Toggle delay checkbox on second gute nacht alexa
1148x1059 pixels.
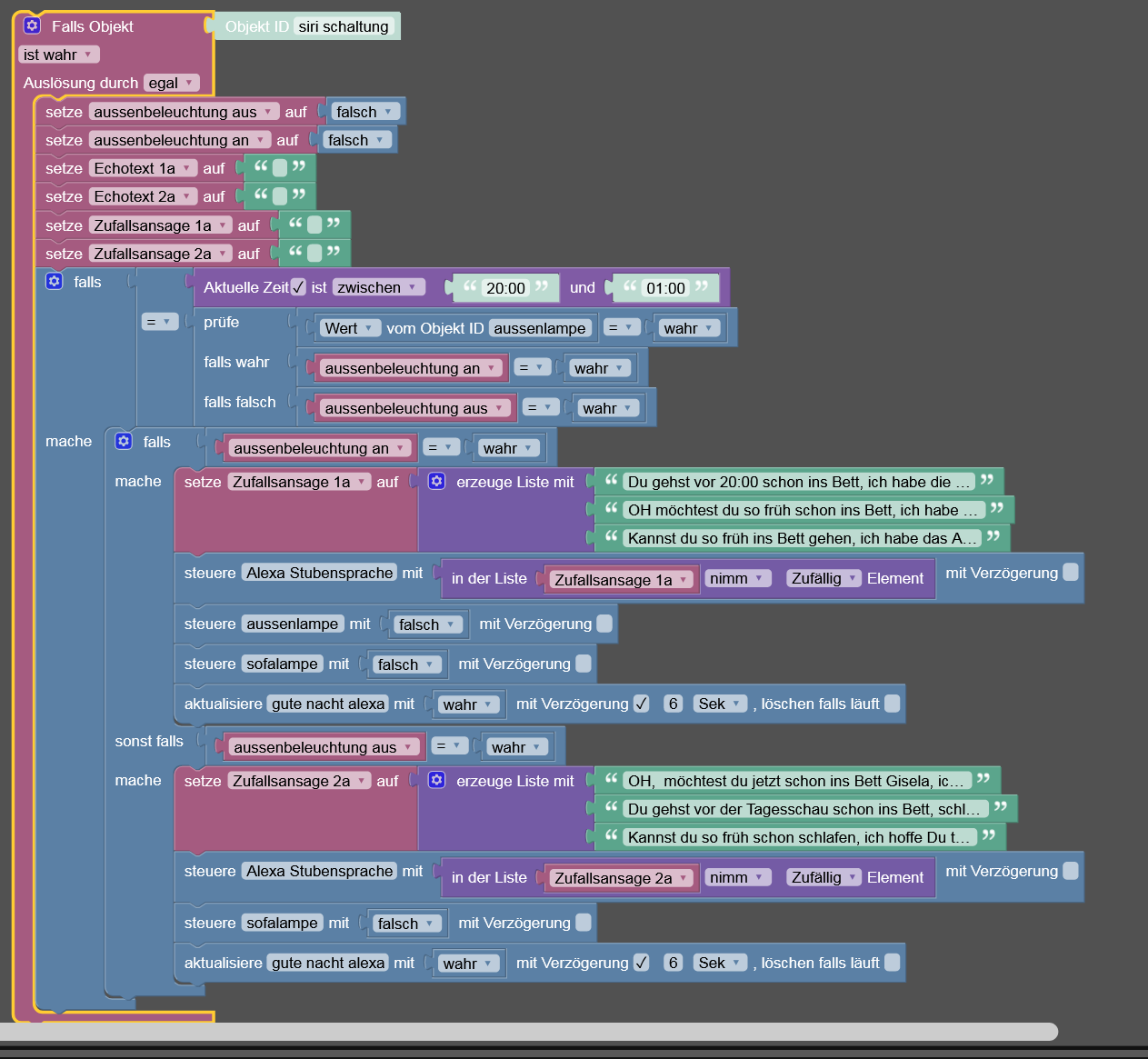pos(642,963)
